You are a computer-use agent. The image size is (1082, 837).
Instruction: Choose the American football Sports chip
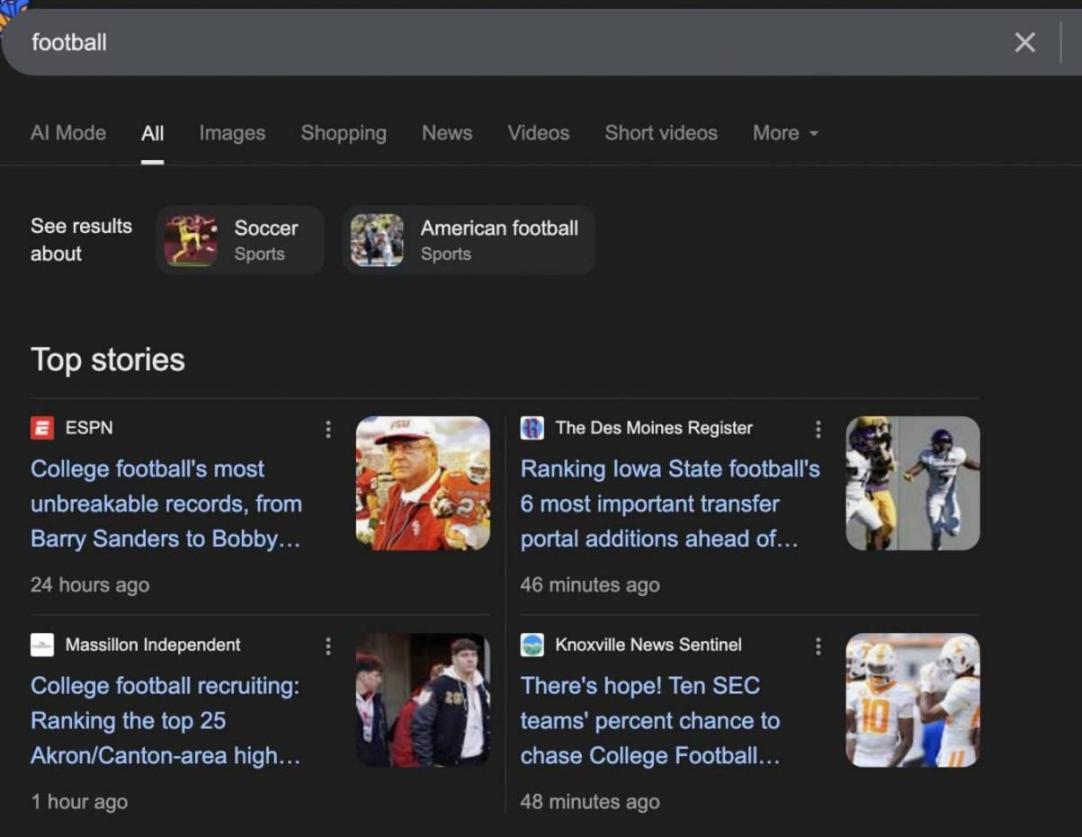[x=469, y=240]
